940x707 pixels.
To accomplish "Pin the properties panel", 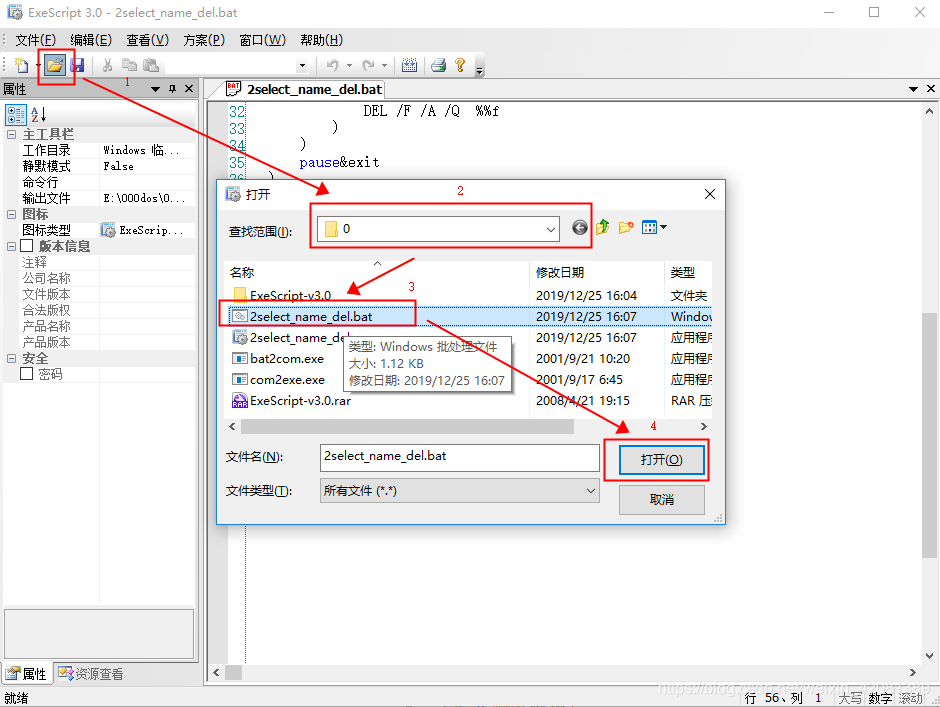I will 172,89.
